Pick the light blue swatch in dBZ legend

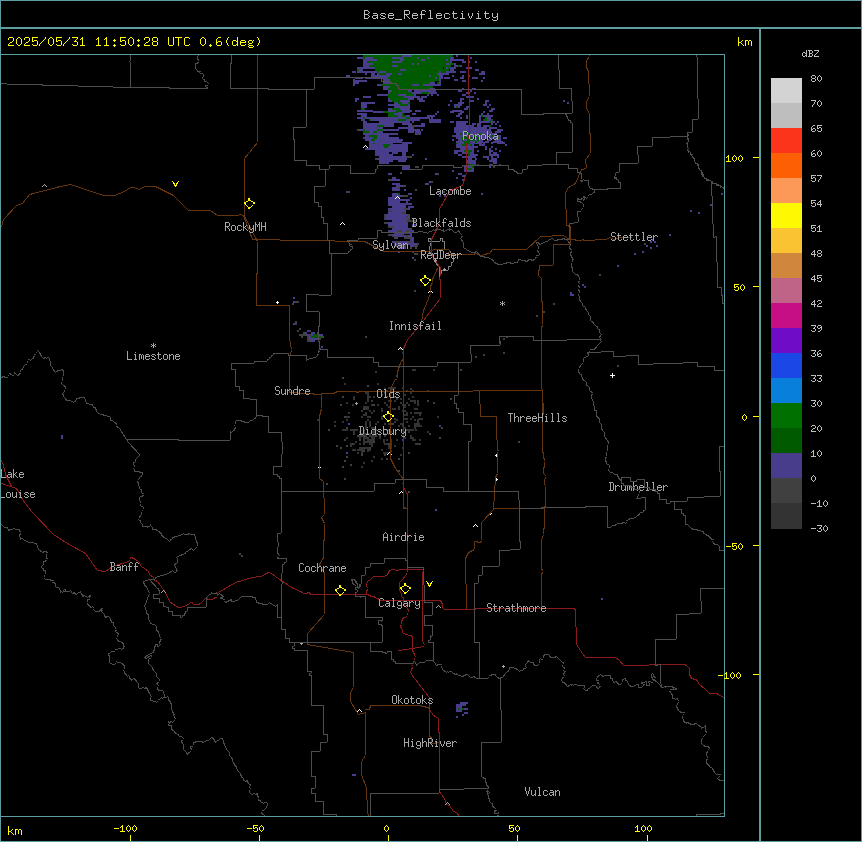coord(786,390)
